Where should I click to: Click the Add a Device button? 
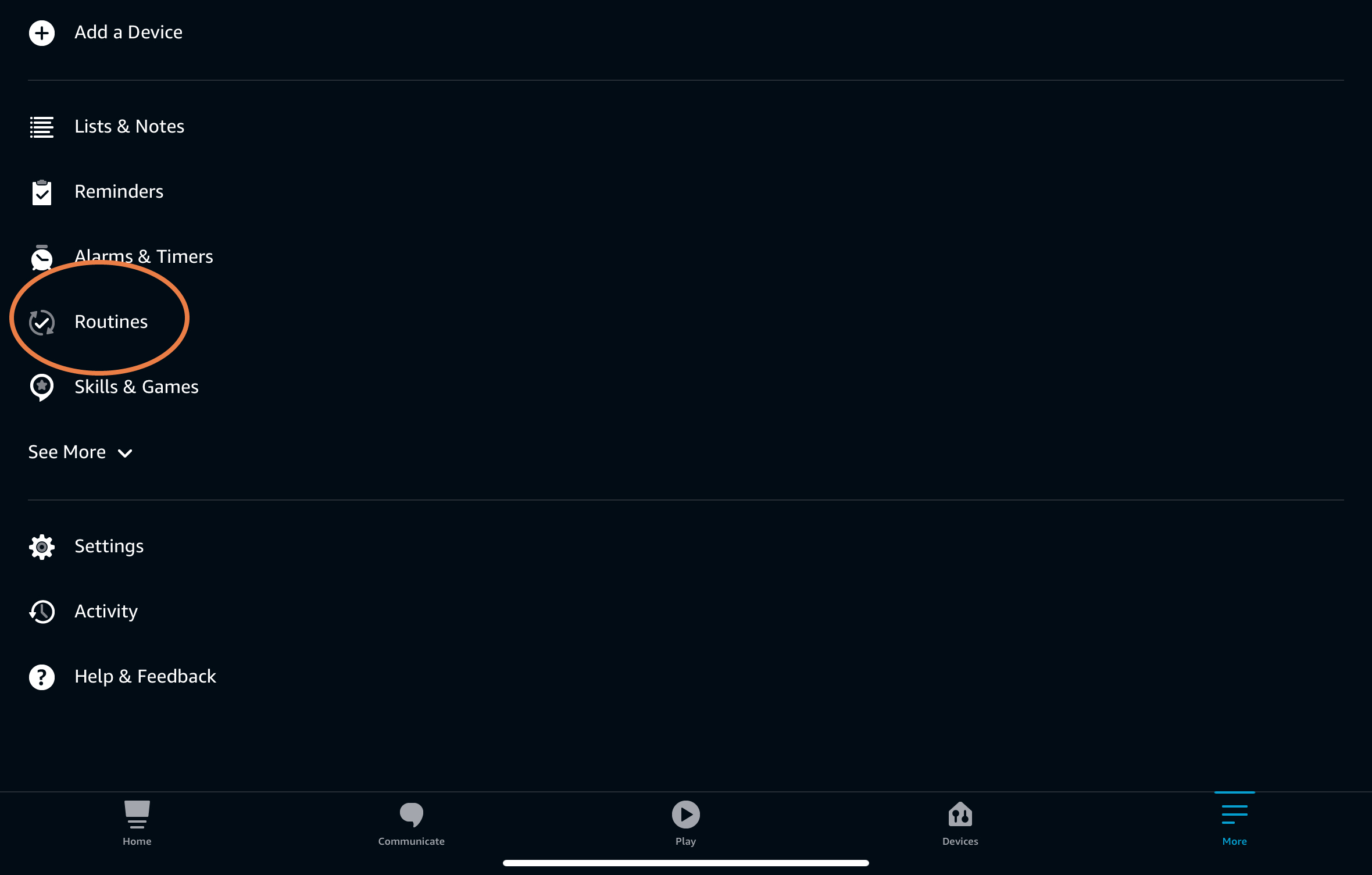tap(128, 32)
